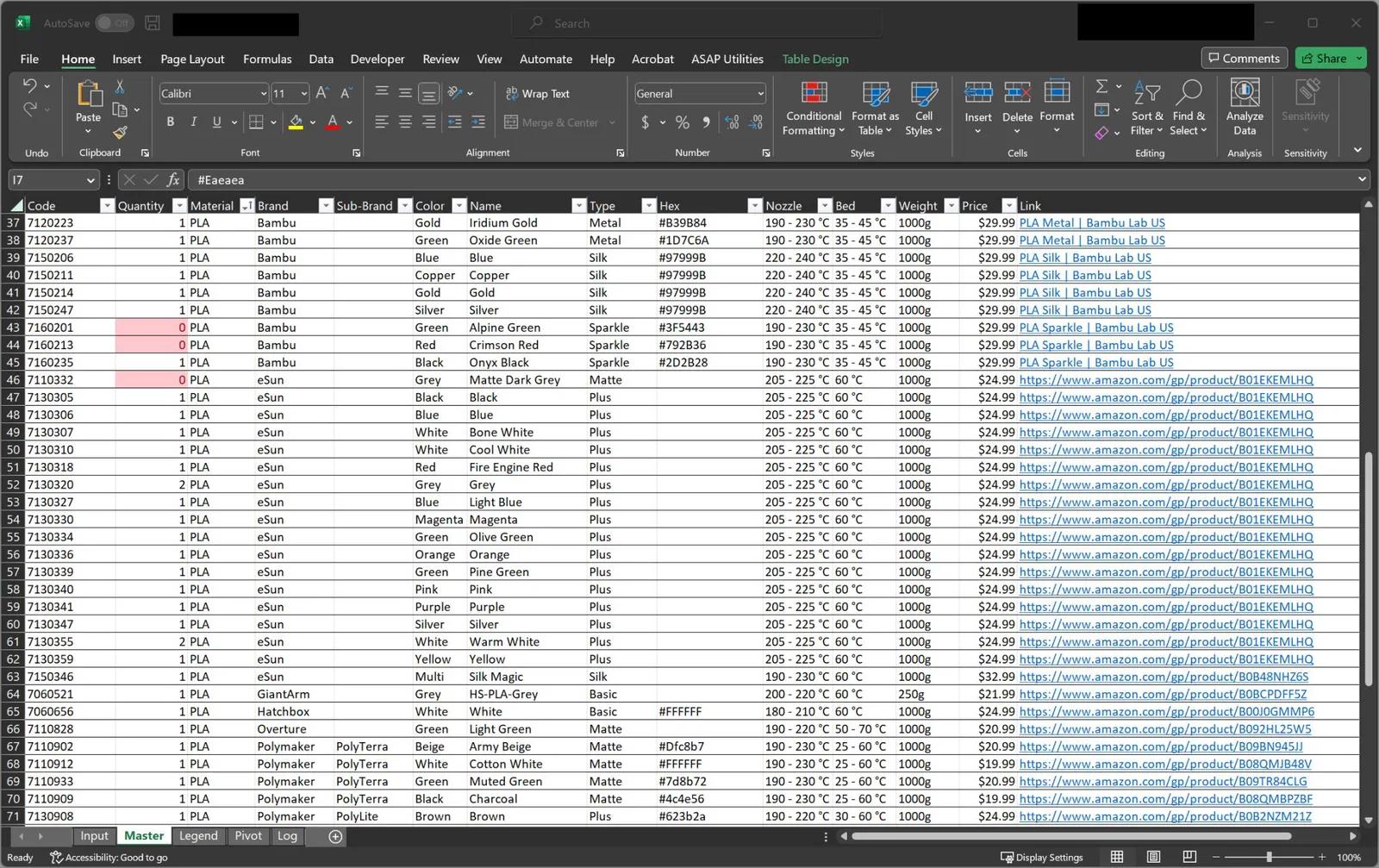1379x868 pixels.
Task: Open Conditional Formatting in the Styles group
Action: (814, 108)
